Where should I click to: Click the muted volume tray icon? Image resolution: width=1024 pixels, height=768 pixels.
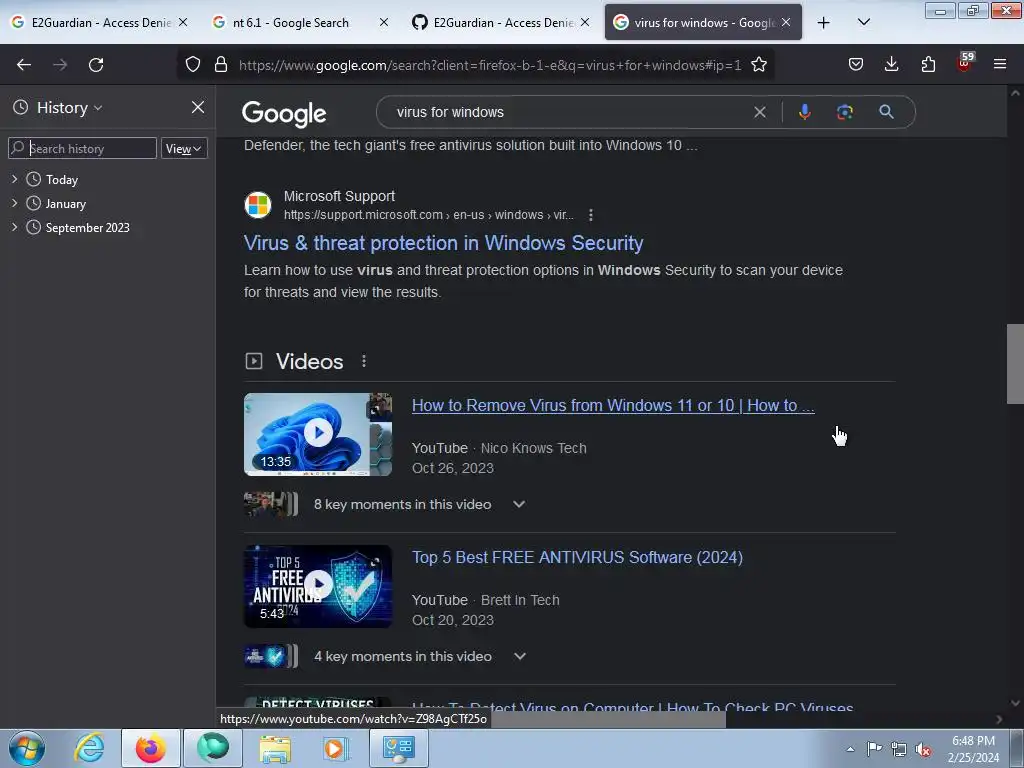[923, 749]
